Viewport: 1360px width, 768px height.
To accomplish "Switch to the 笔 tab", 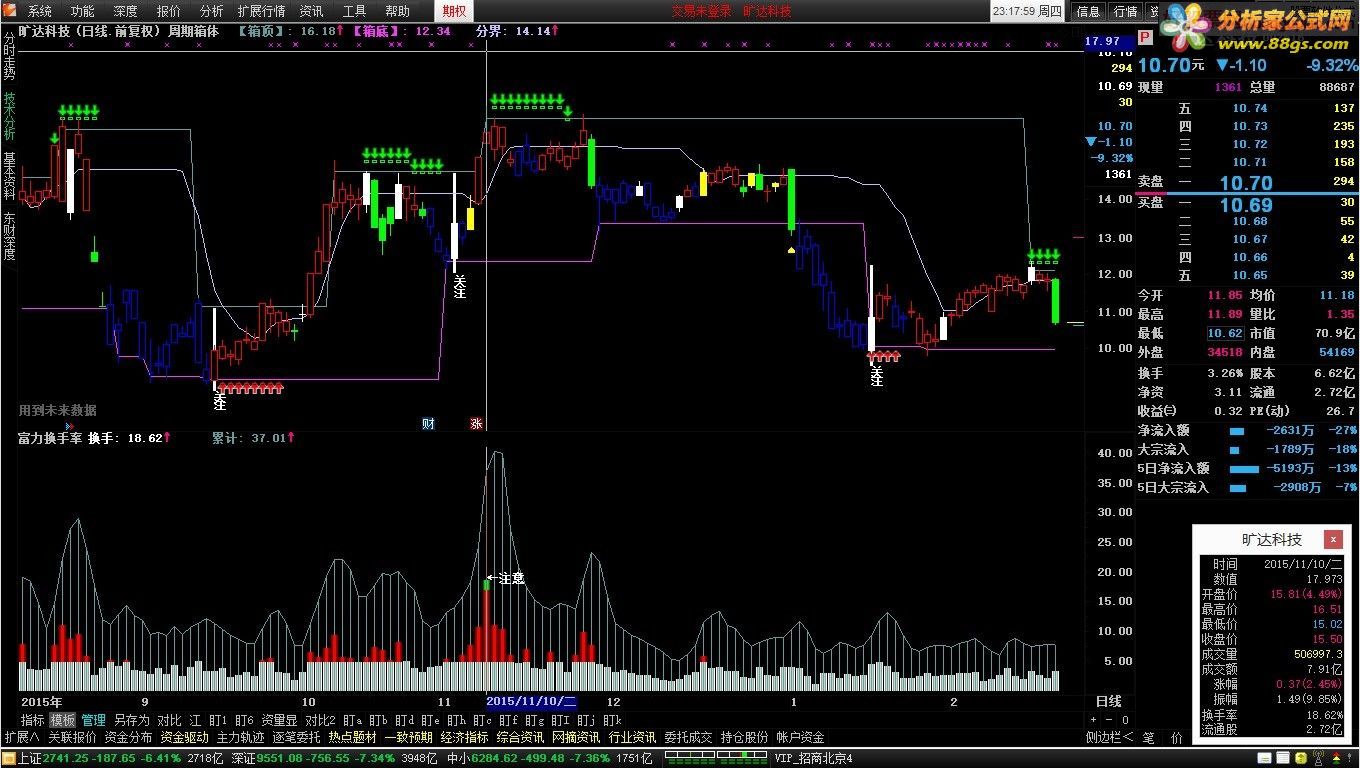I will [x=1149, y=738].
